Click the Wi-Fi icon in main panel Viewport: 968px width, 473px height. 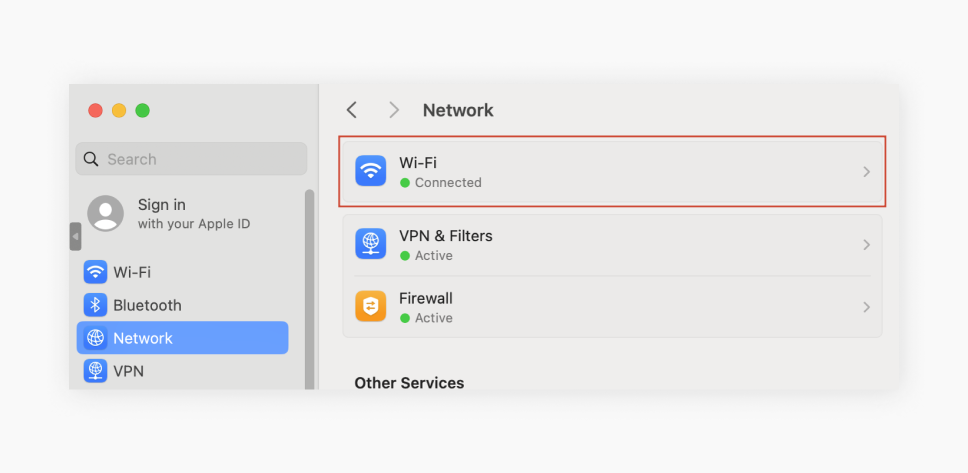click(370, 171)
